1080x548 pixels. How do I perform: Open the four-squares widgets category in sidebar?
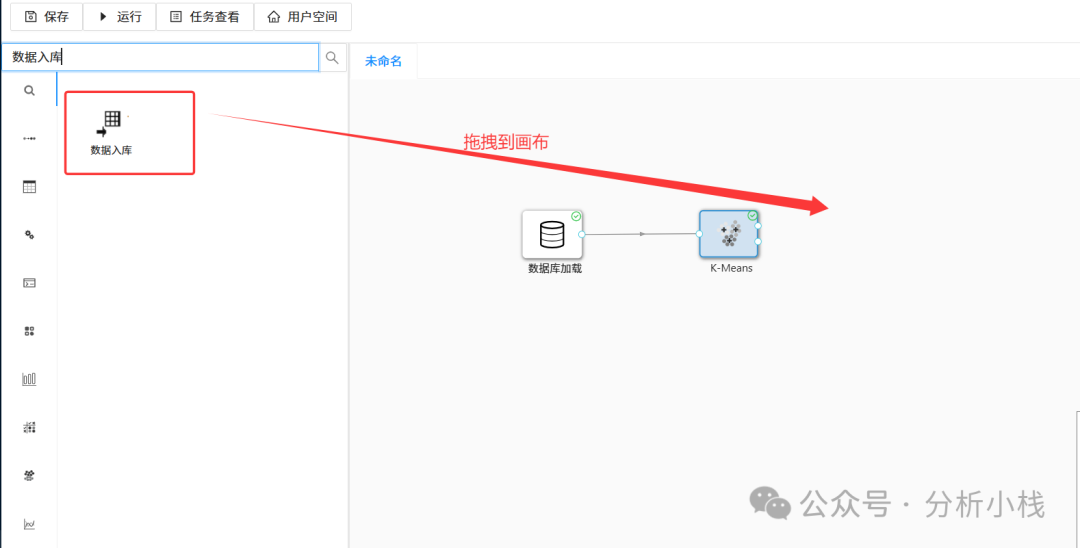tap(29, 331)
